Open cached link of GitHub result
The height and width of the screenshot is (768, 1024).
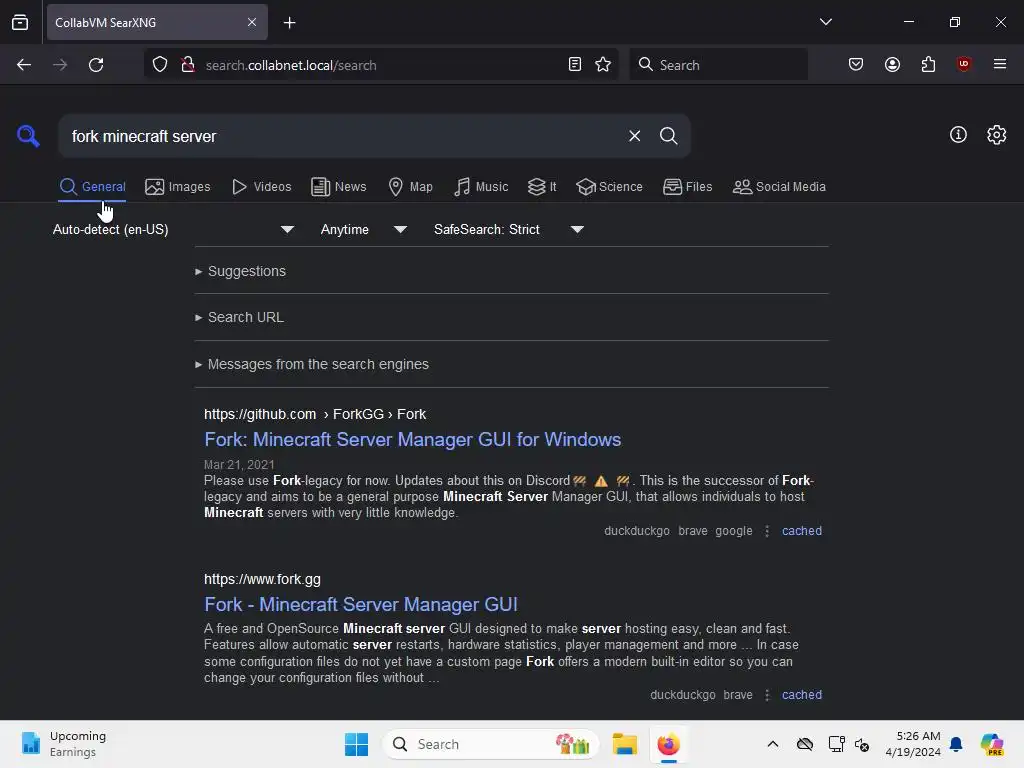click(x=802, y=531)
